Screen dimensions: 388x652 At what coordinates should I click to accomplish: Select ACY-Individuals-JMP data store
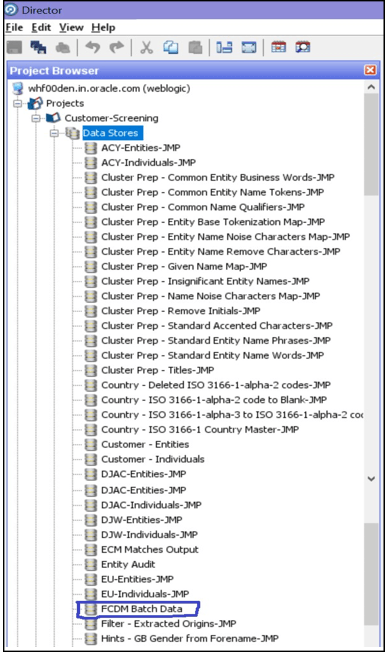148,163
